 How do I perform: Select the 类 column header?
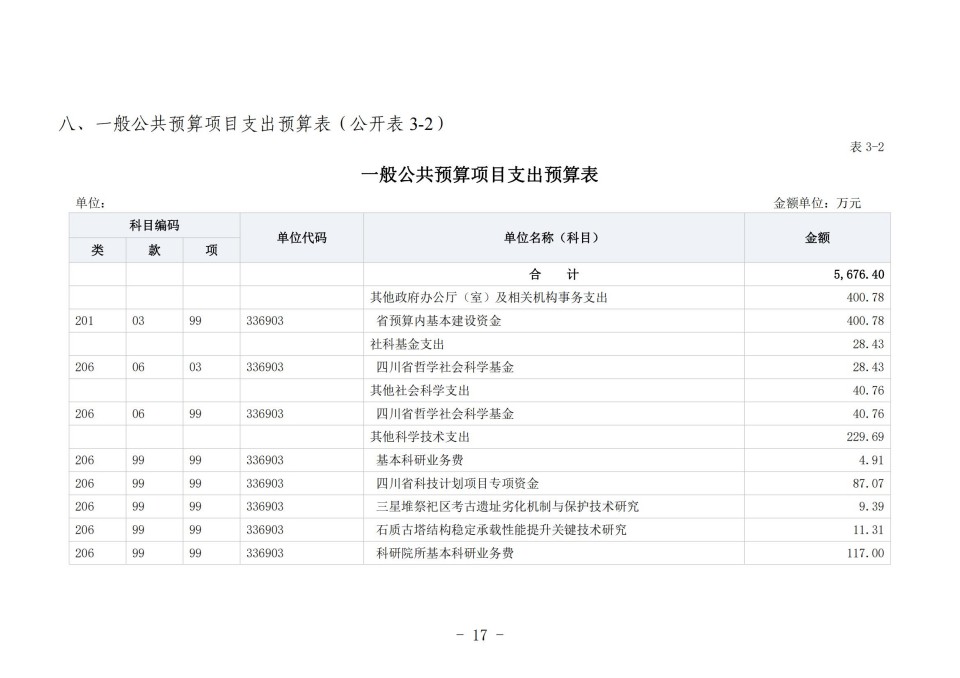coord(98,250)
